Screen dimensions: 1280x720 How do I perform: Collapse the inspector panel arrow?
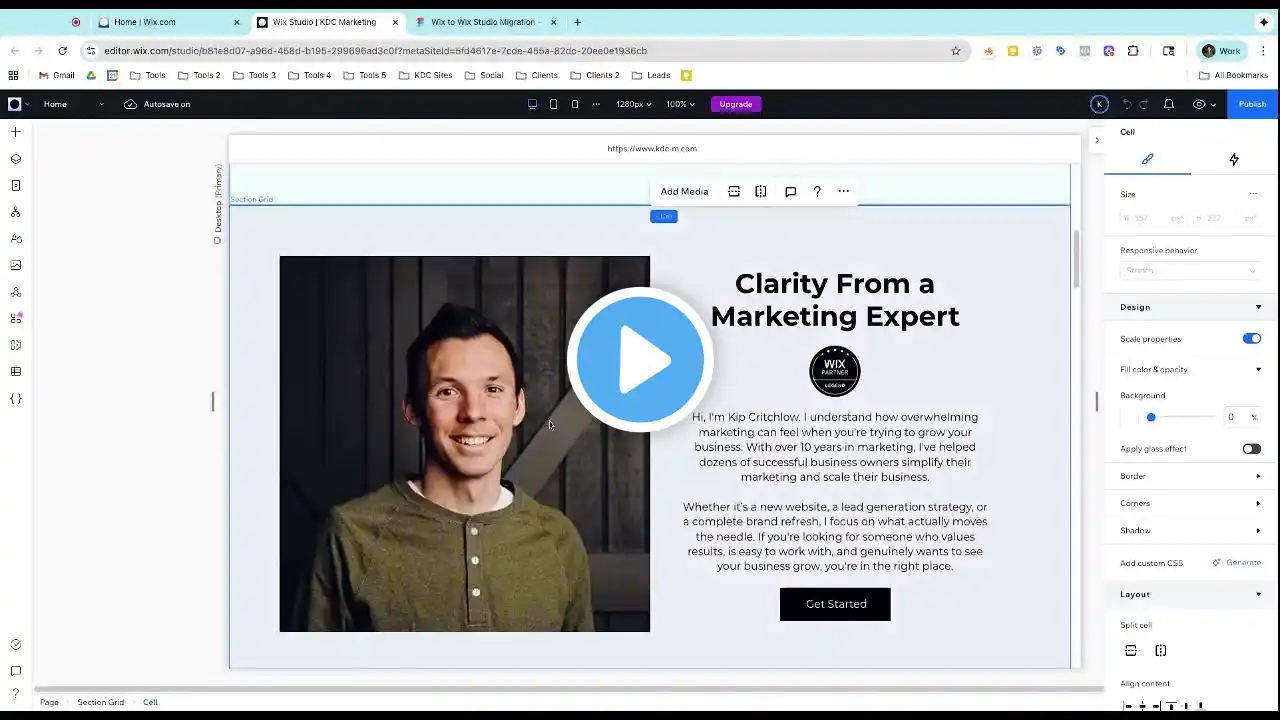tap(1097, 140)
